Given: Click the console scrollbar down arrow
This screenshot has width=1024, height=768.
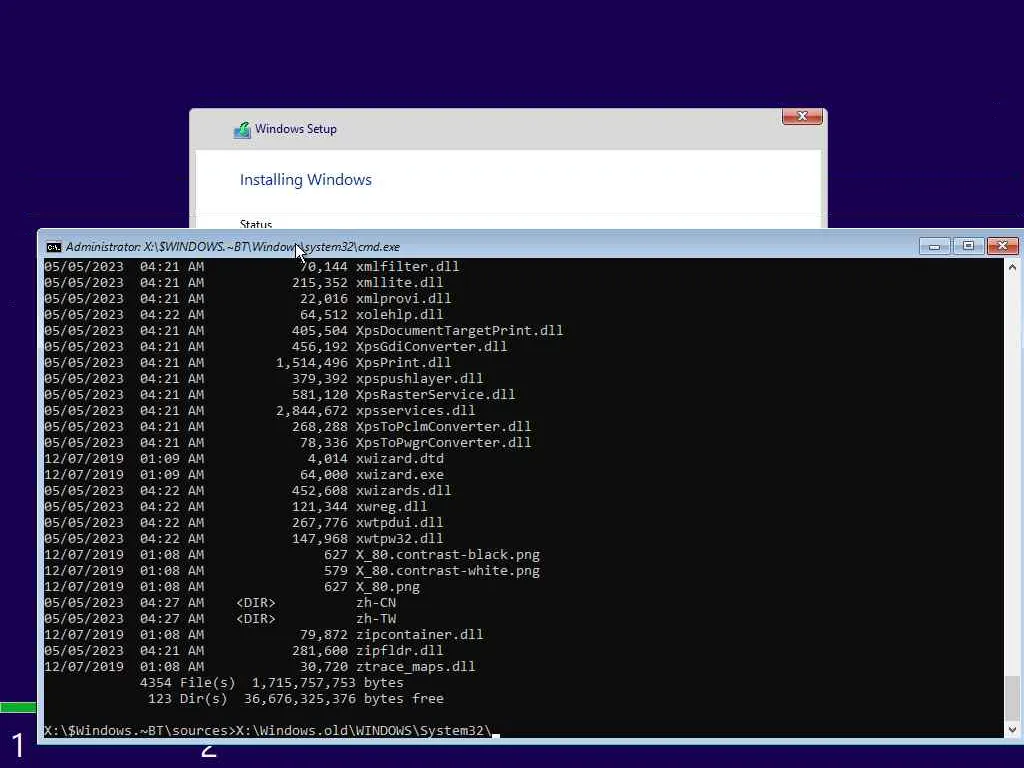Looking at the screenshot, I should click(x=1012, y=729).
